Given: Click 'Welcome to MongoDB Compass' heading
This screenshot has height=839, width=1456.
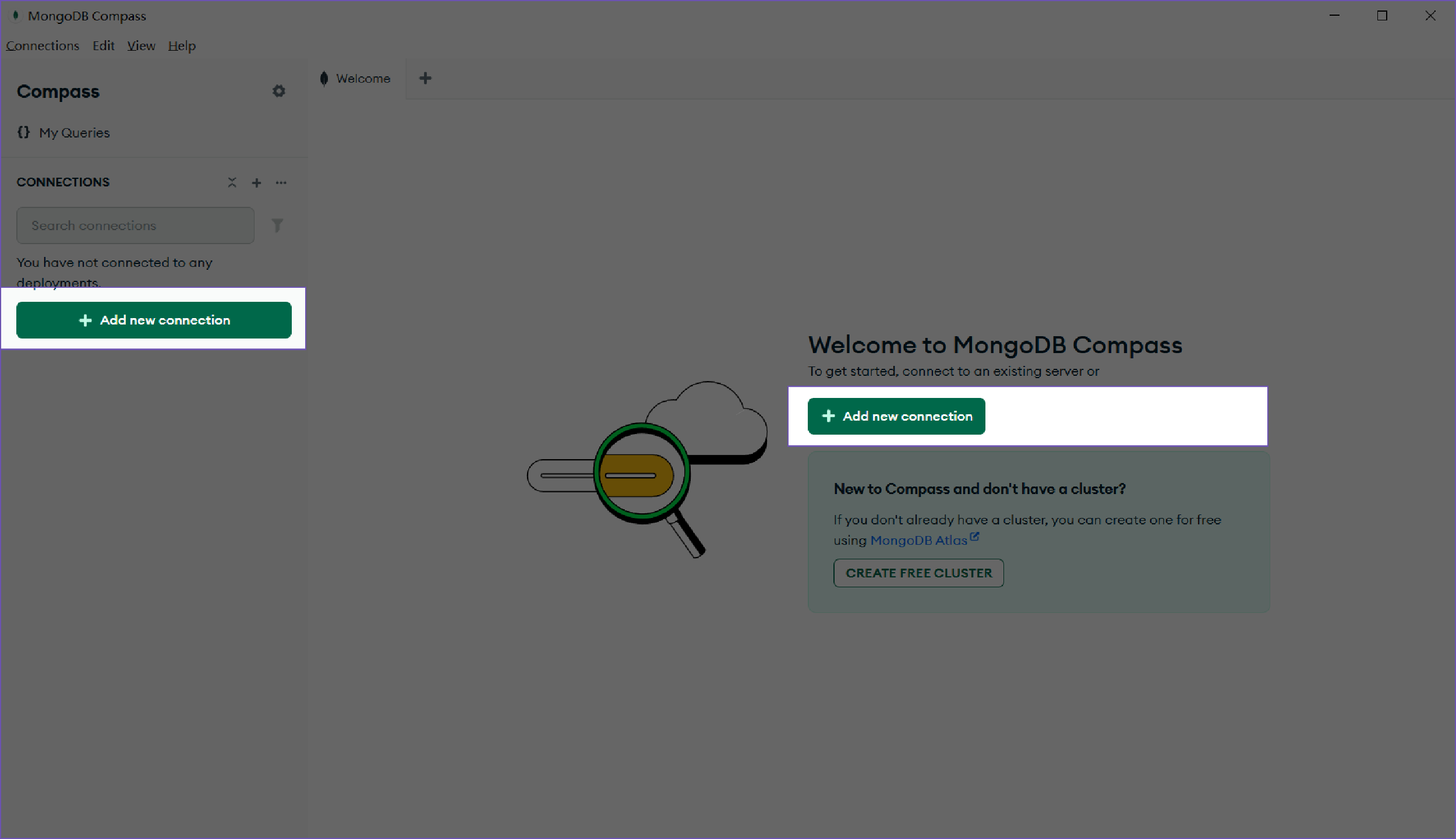Looking at the screenshot, I should (995, 345).
